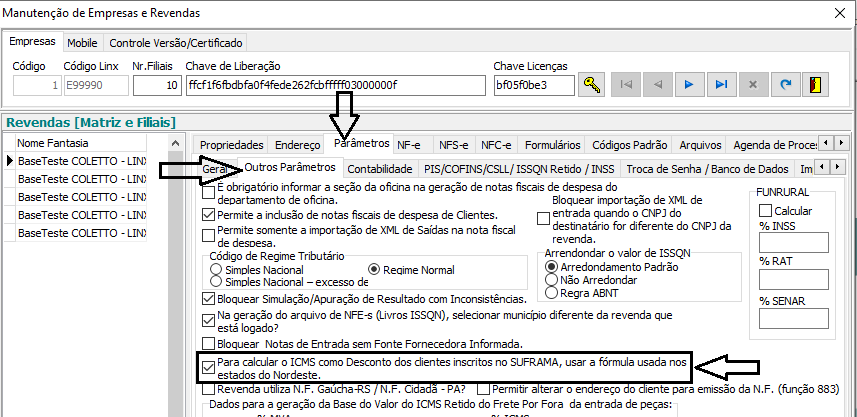Click the % INSS input field
Screen dimensions: 857x417
point(794,242)
